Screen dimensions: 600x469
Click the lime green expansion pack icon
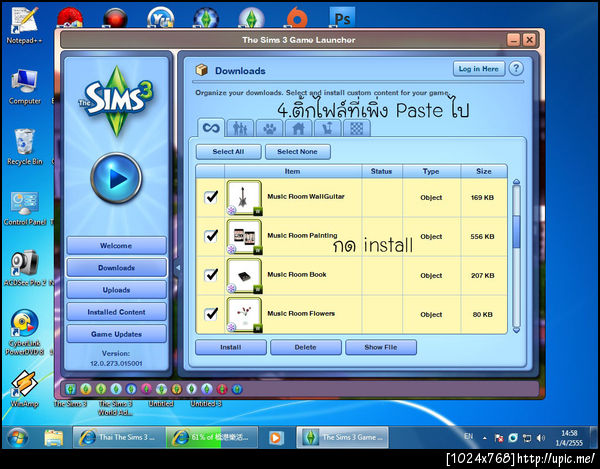101,389
